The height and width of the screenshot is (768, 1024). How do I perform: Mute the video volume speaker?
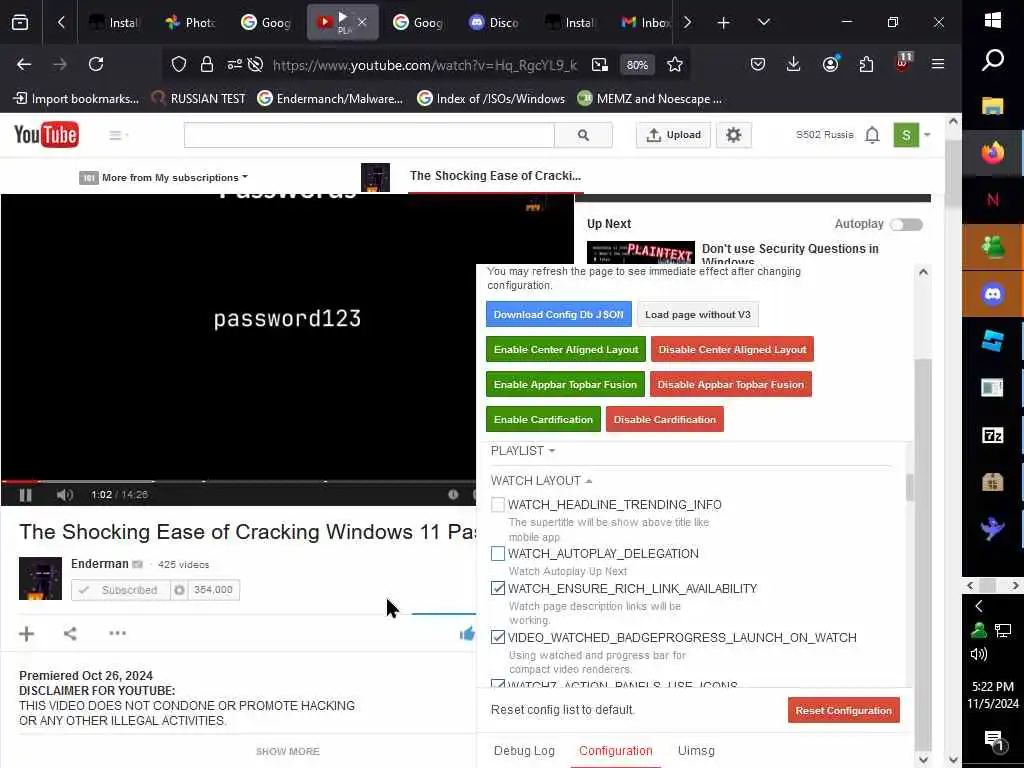(64, 495)
